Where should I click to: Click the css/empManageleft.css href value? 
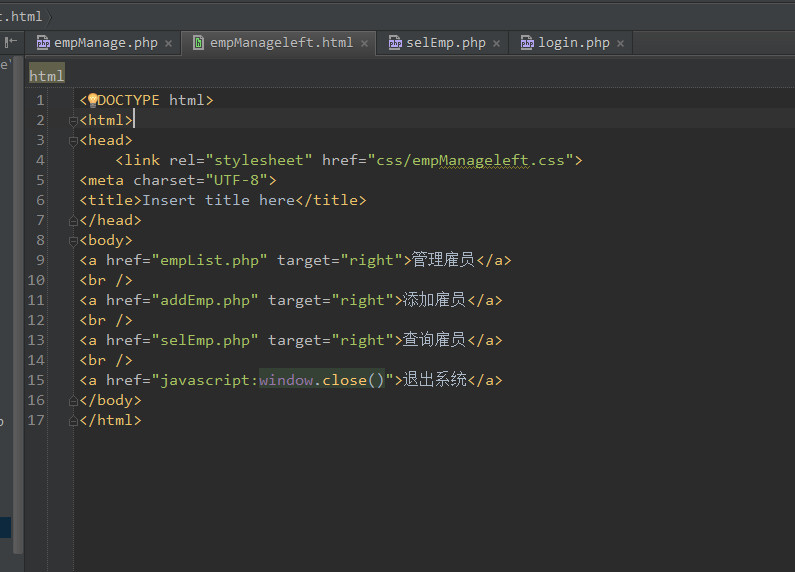tap(471, 160)
